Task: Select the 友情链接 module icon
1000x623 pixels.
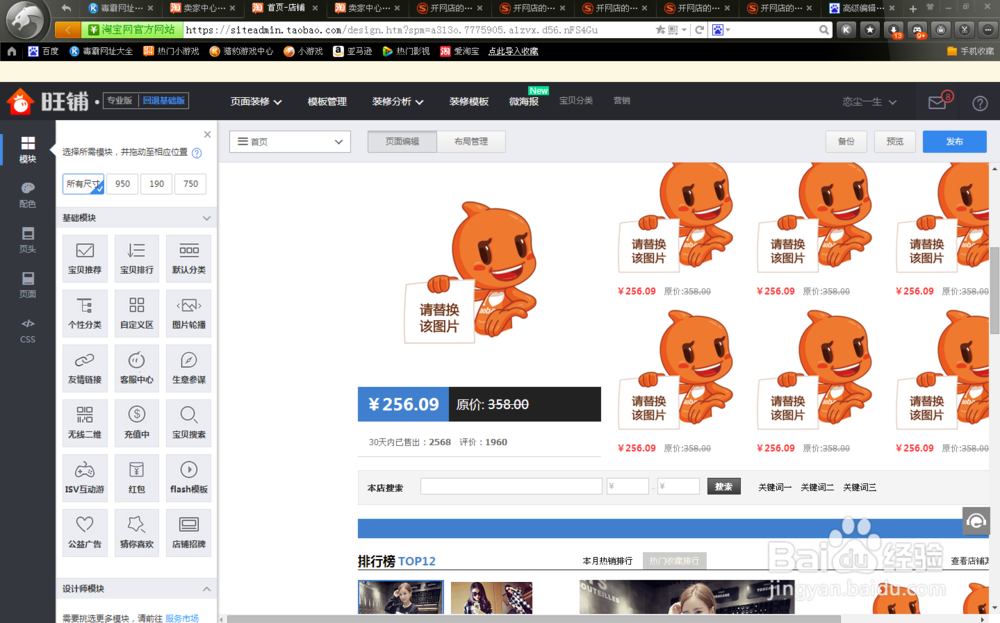Action: click(85, 368)
